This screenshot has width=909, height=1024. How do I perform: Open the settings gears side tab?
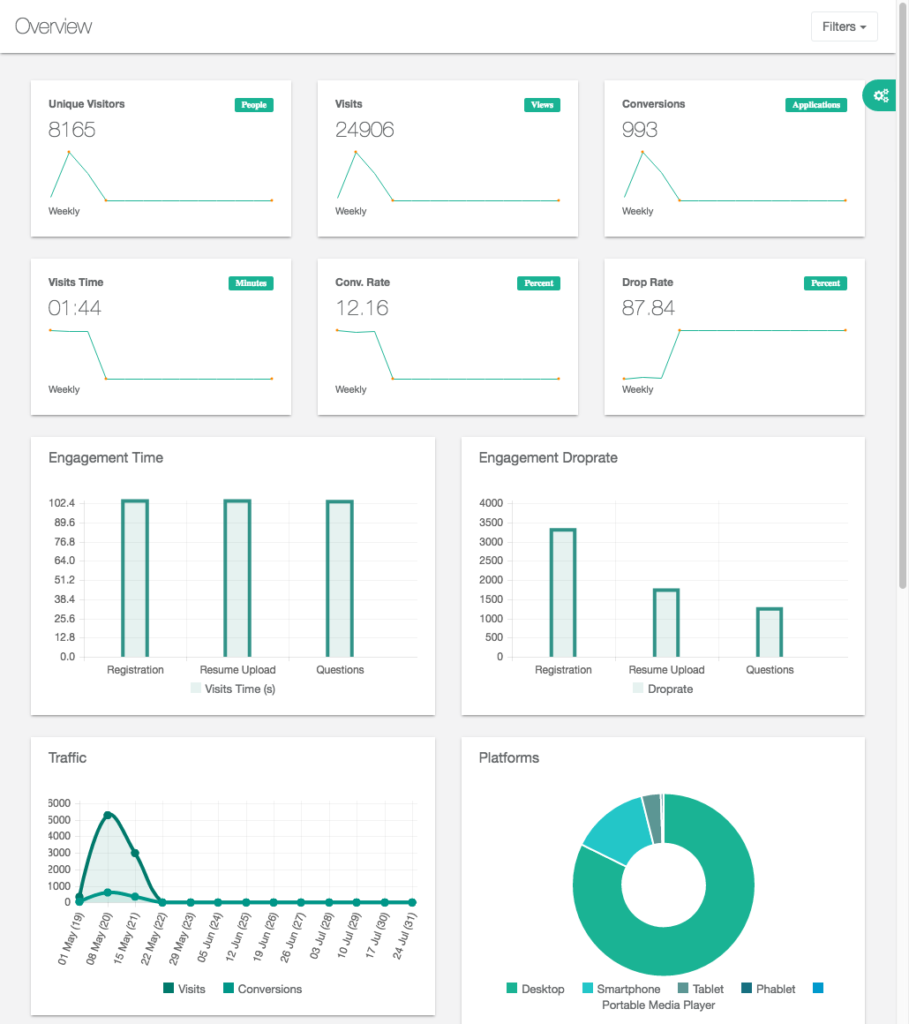[880, 96]
